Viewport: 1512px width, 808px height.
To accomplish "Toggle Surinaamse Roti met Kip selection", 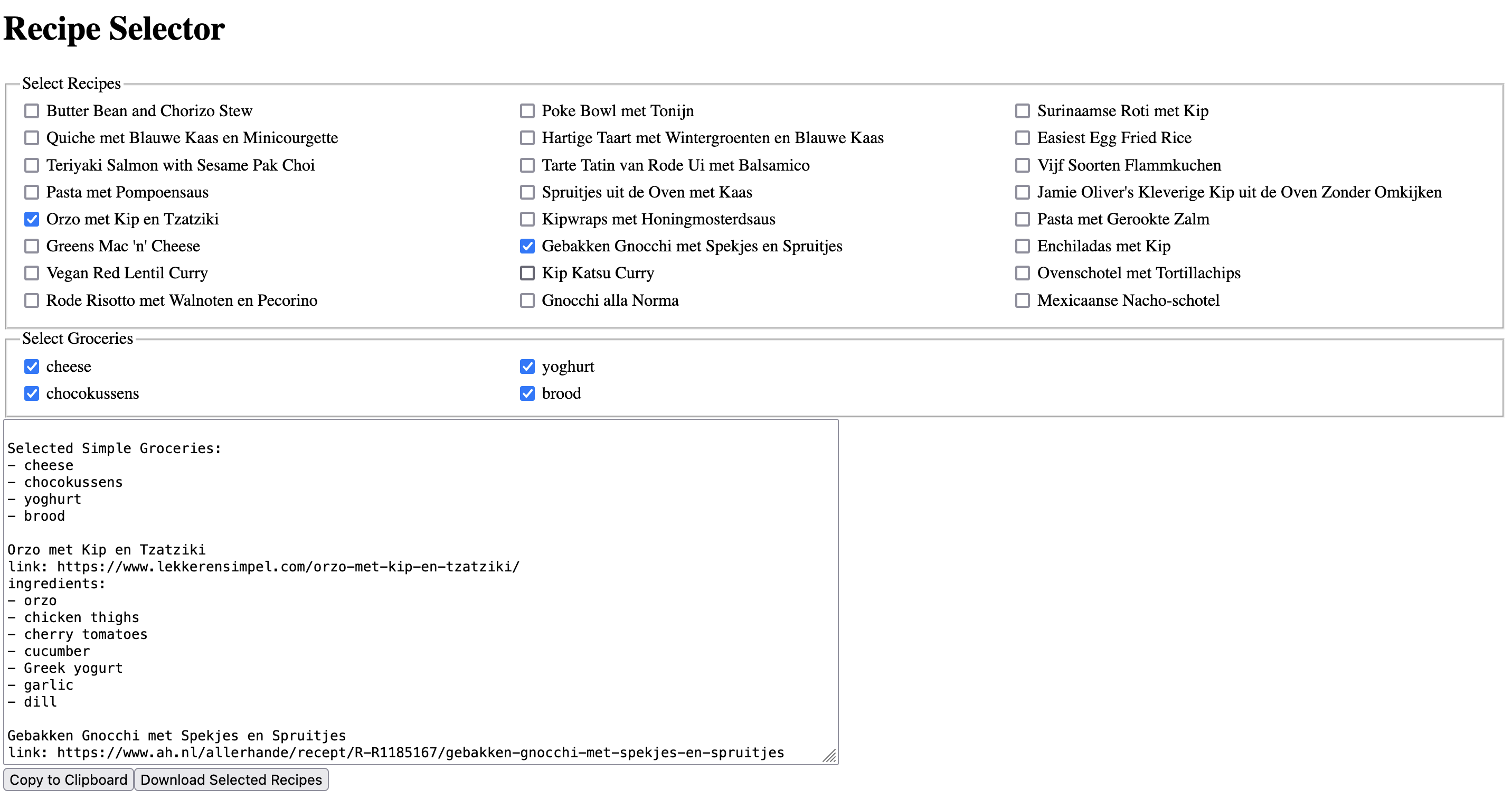I will coord(1021,111).
